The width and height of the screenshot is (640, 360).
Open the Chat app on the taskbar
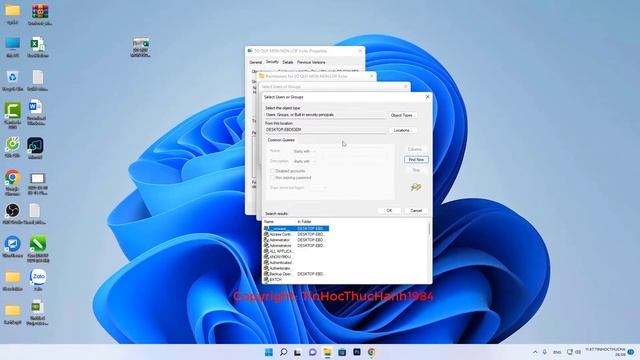click(313, 352)
